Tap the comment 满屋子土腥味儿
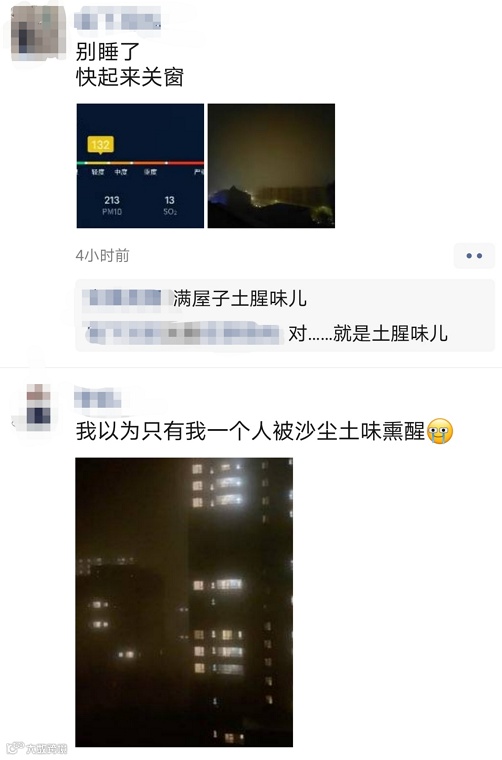 [x=240, y=298]
